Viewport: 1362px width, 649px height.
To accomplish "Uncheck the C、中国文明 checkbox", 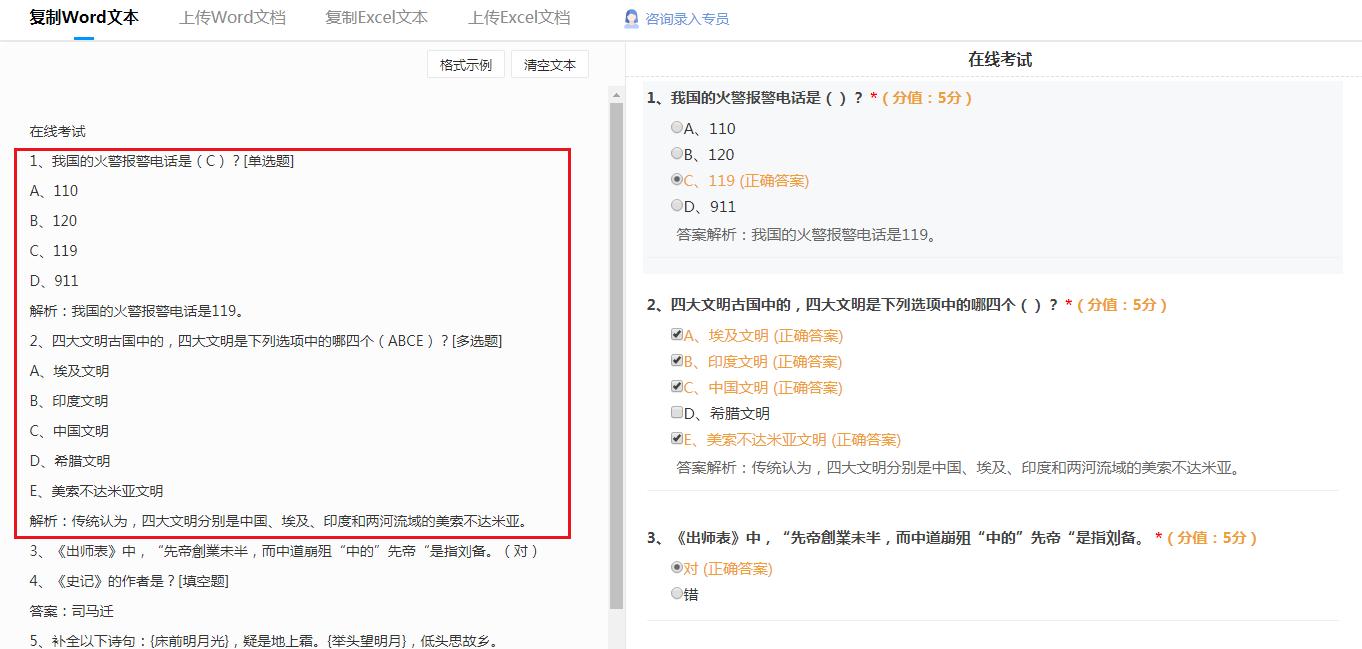I will pyautogui.click(x=675, y=386).
